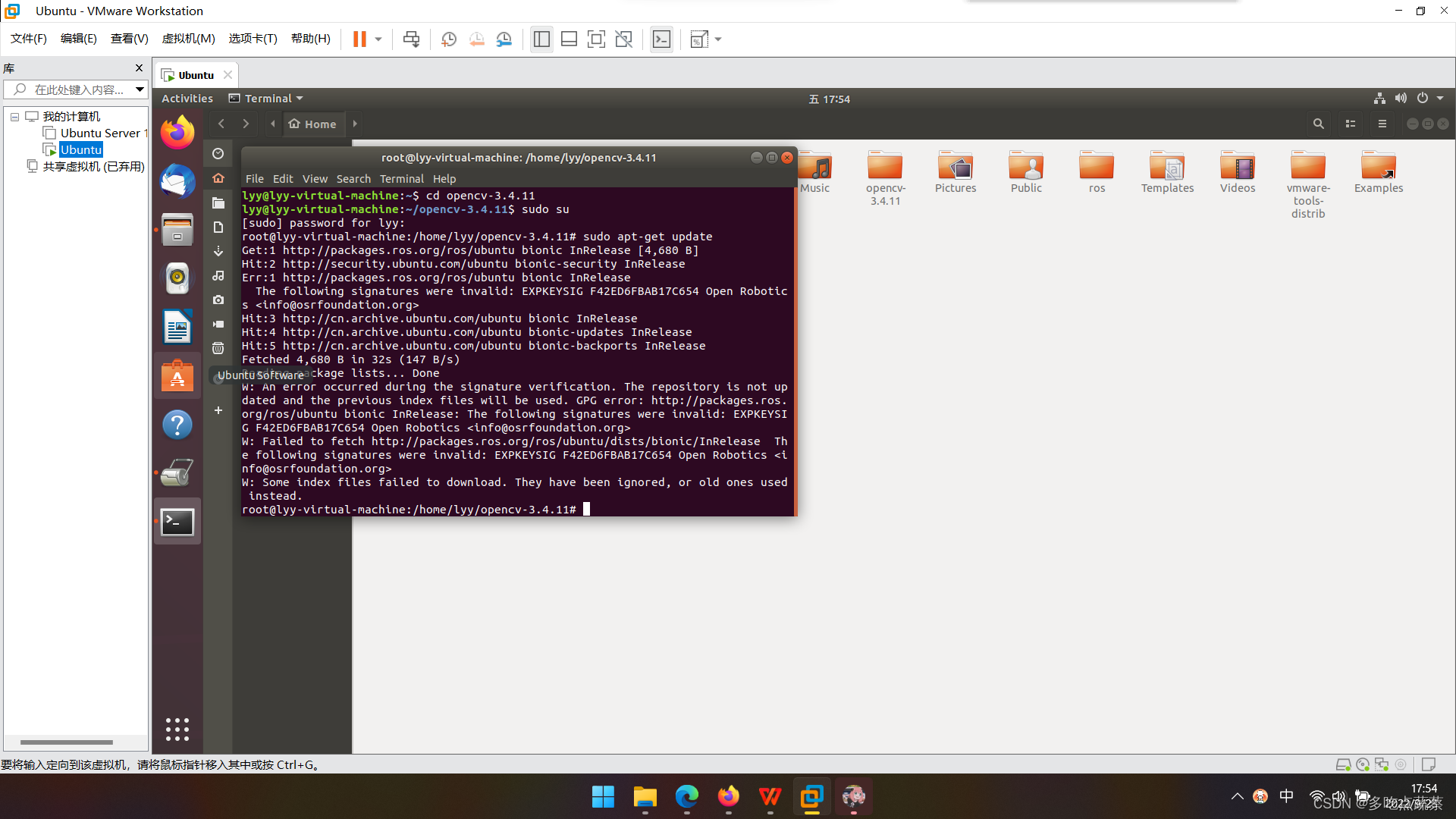Toggle the library sidebar view

[541, 39]
